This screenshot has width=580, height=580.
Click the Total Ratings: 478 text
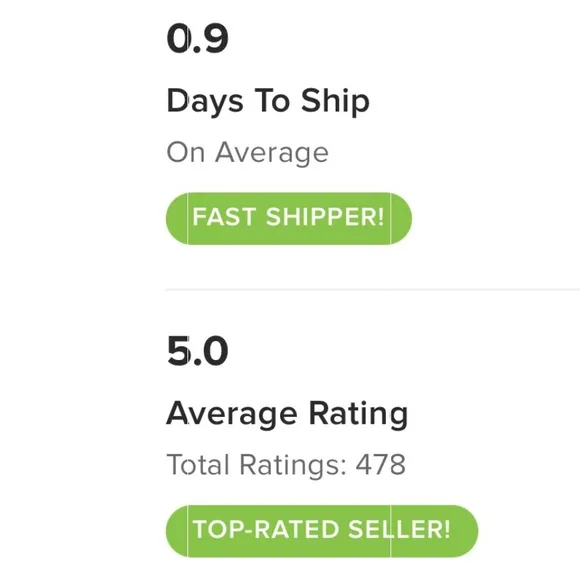click(x=286, y=465)
